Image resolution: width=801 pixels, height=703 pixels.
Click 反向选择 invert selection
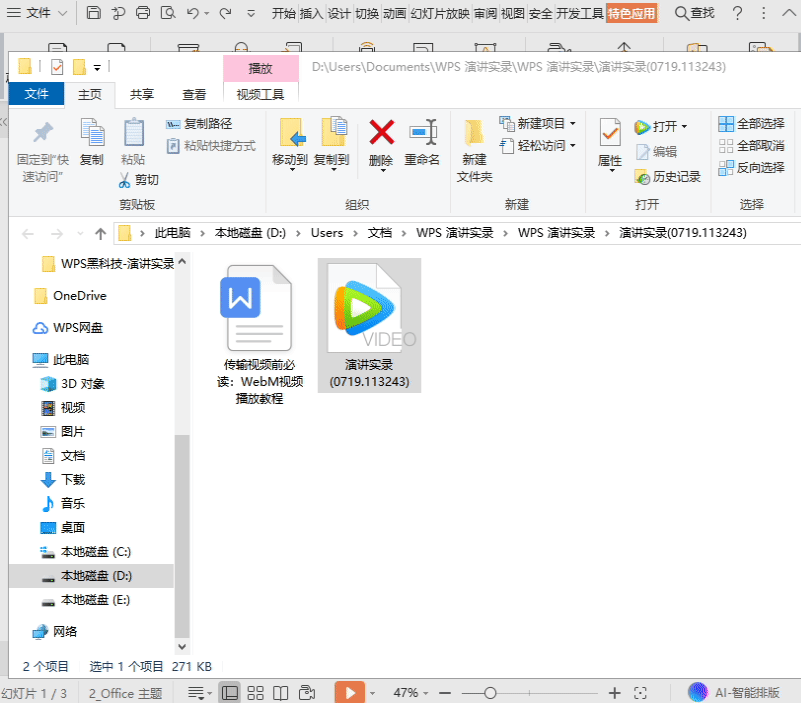[x=751, y=168]
